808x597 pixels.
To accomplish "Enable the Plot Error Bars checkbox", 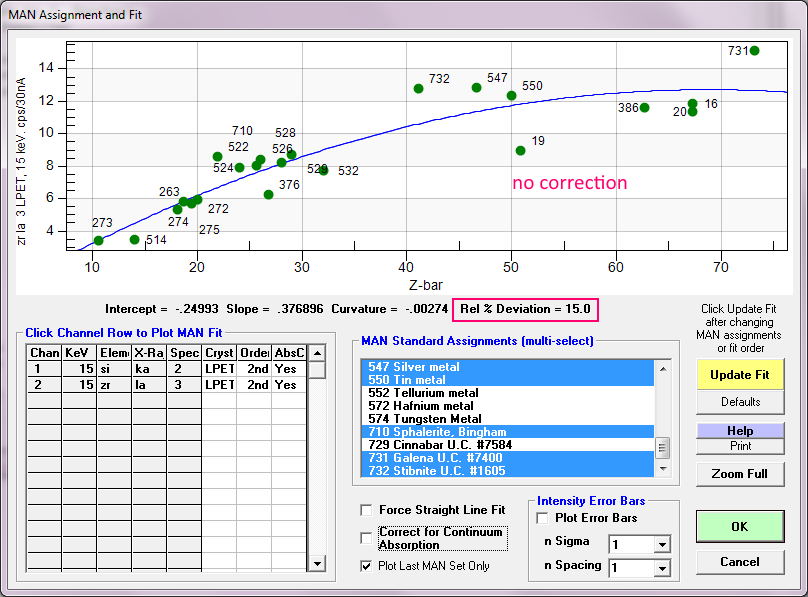I will point(543,518).
